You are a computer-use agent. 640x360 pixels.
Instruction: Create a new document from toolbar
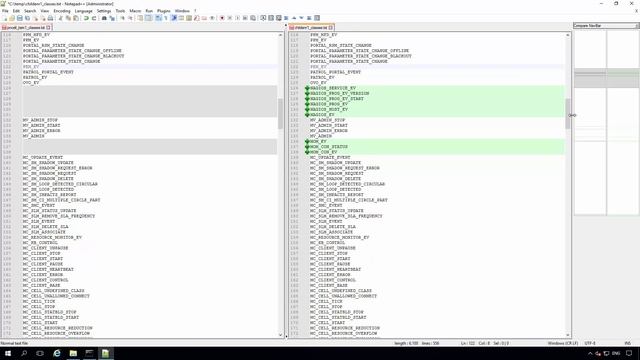[x=4, y=18]
